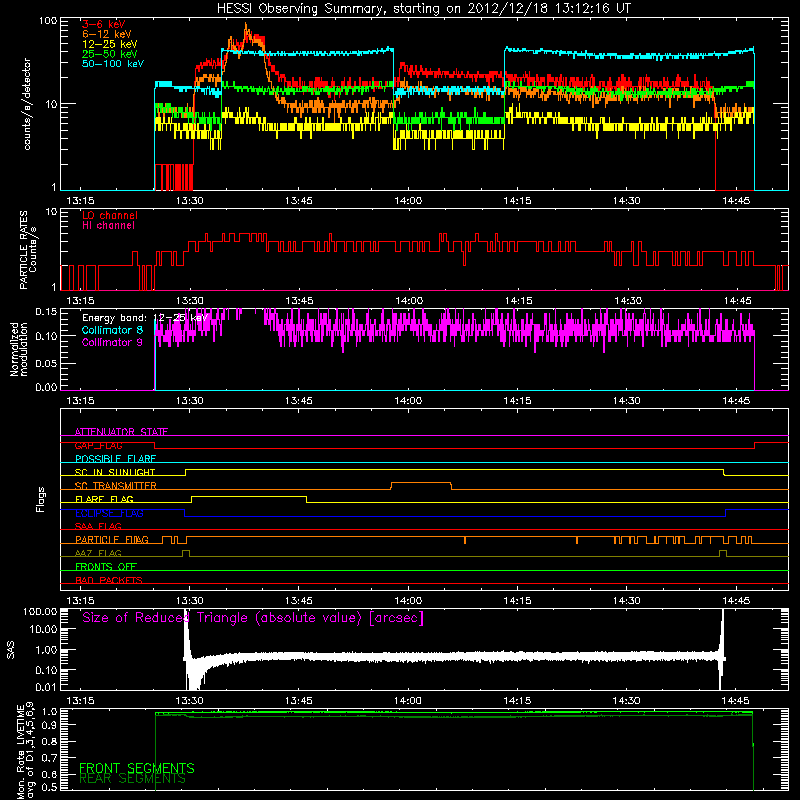Click the Flags panel axis label

point(41,500)
